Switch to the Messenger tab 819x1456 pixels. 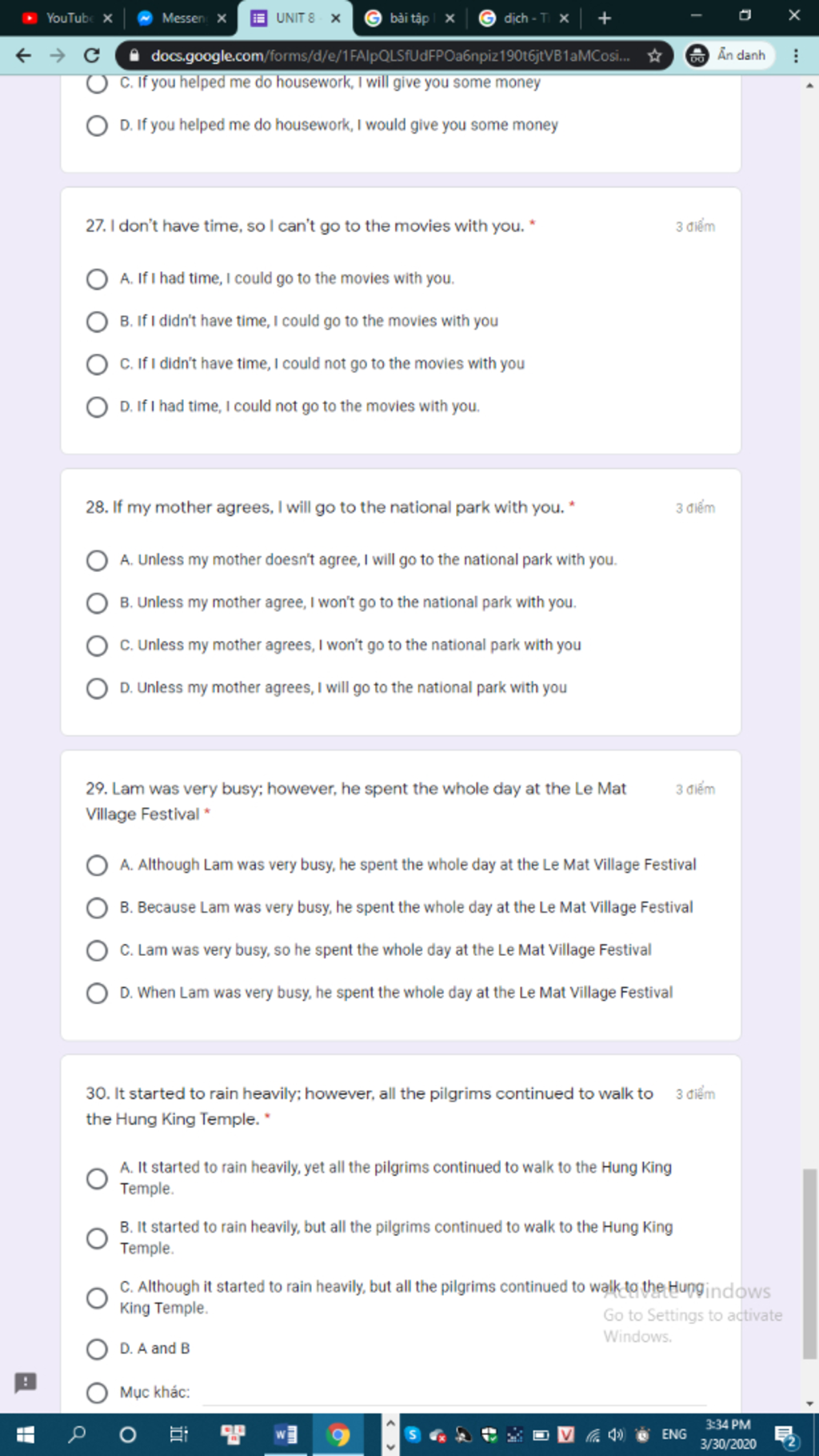(x=182, y=18)
